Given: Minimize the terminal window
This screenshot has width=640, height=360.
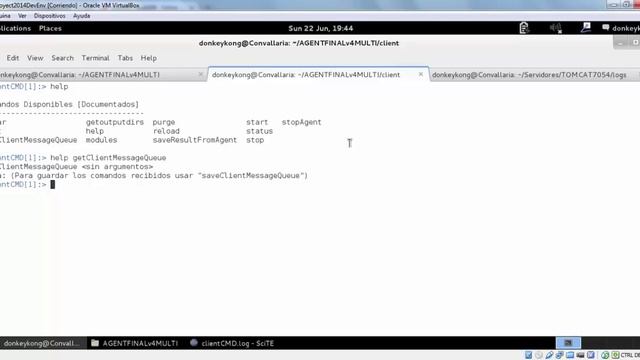Looking at the screenshot, I should [621, 43].
